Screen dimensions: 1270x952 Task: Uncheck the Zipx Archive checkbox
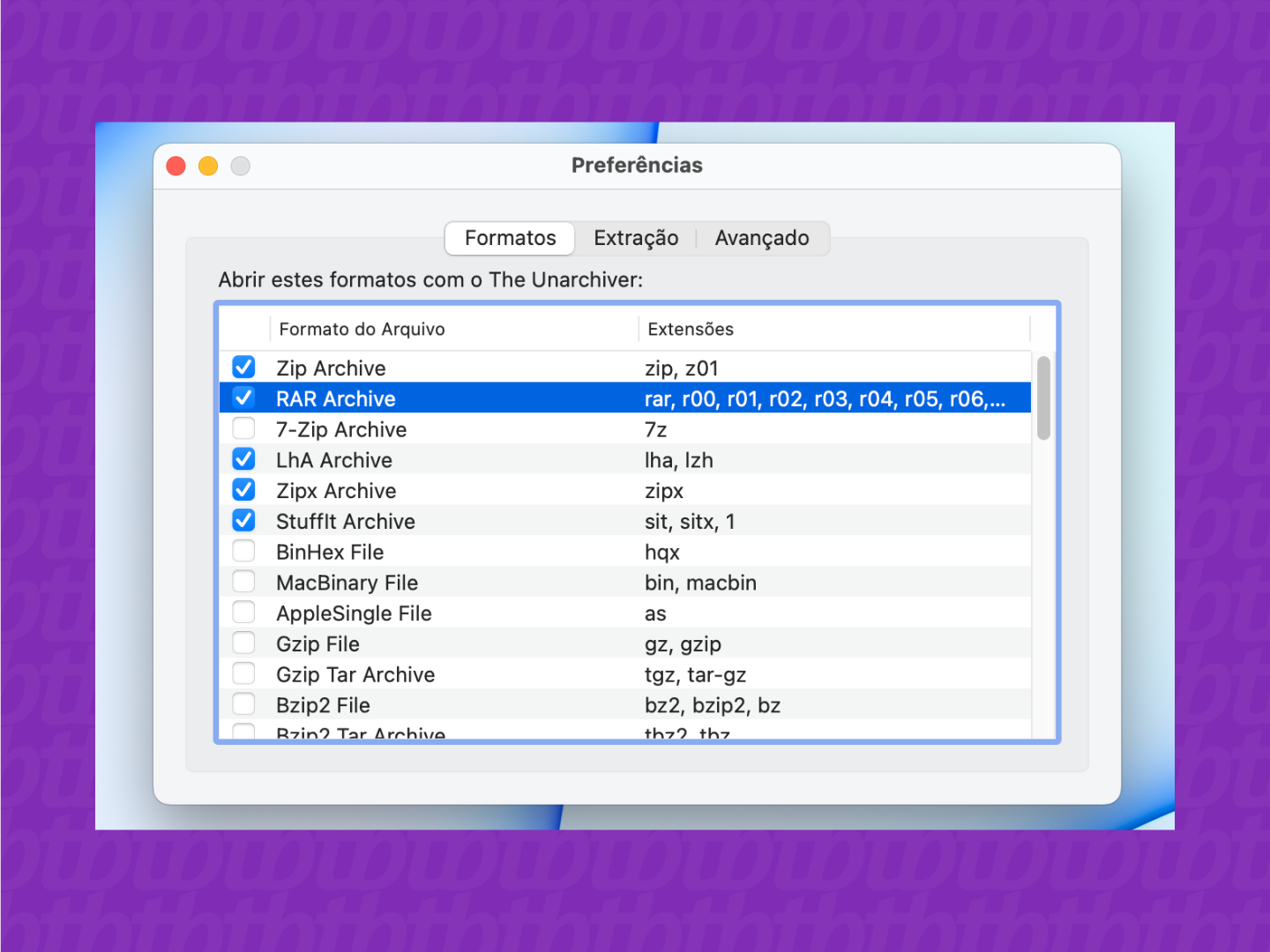point(243,489)
